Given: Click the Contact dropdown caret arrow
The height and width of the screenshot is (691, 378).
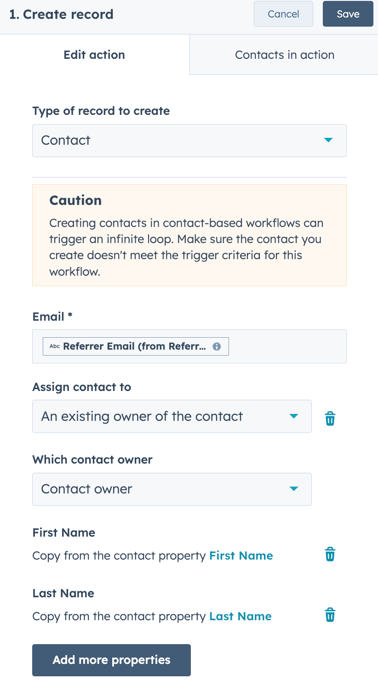Looking at the screenshot, I should point(328,140).
